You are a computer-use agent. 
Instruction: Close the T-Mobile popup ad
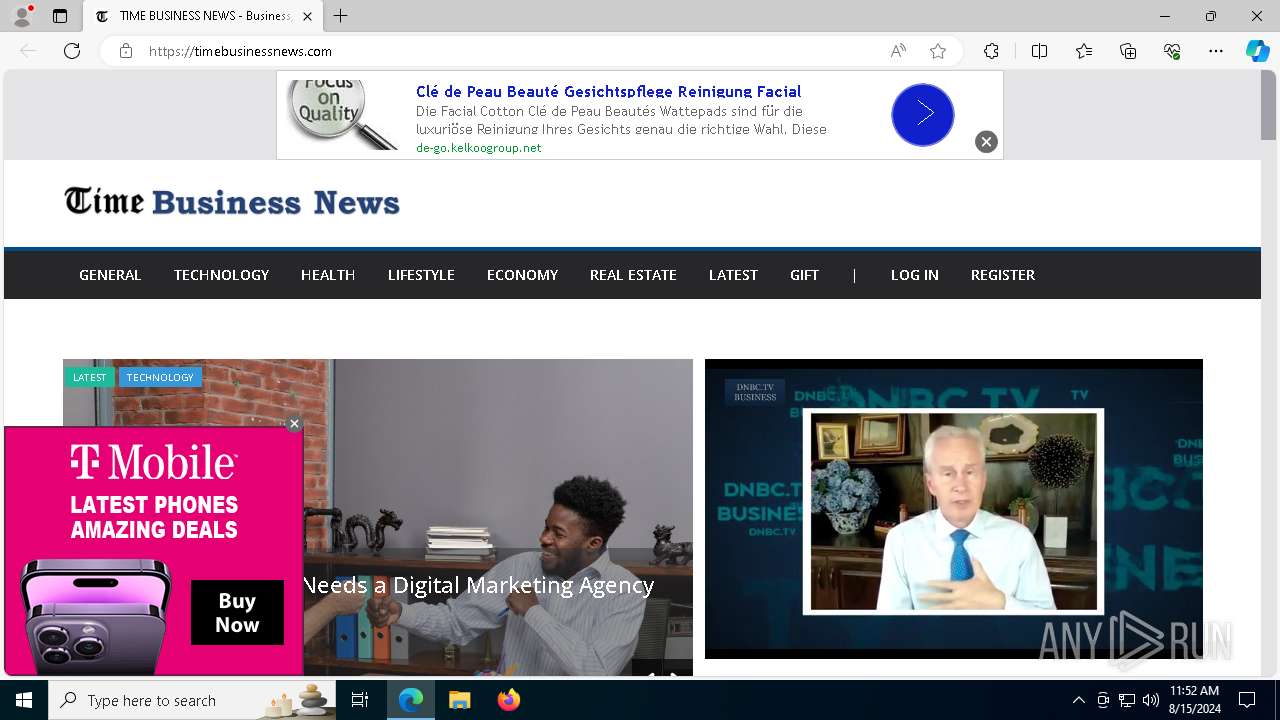[x=294, y=424]
